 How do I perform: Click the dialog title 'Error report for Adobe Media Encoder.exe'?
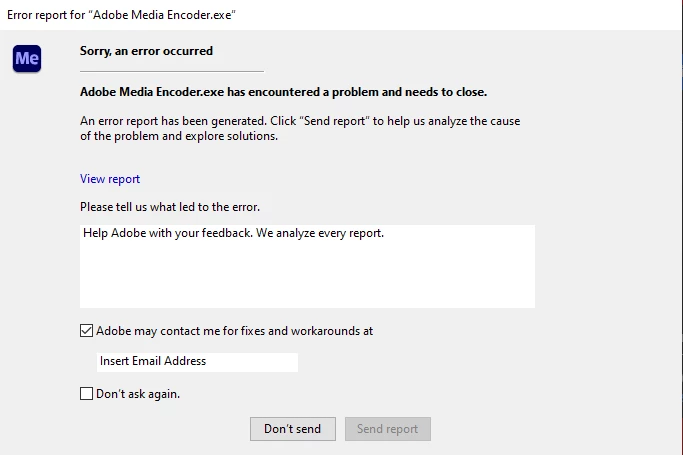[121, 15]
